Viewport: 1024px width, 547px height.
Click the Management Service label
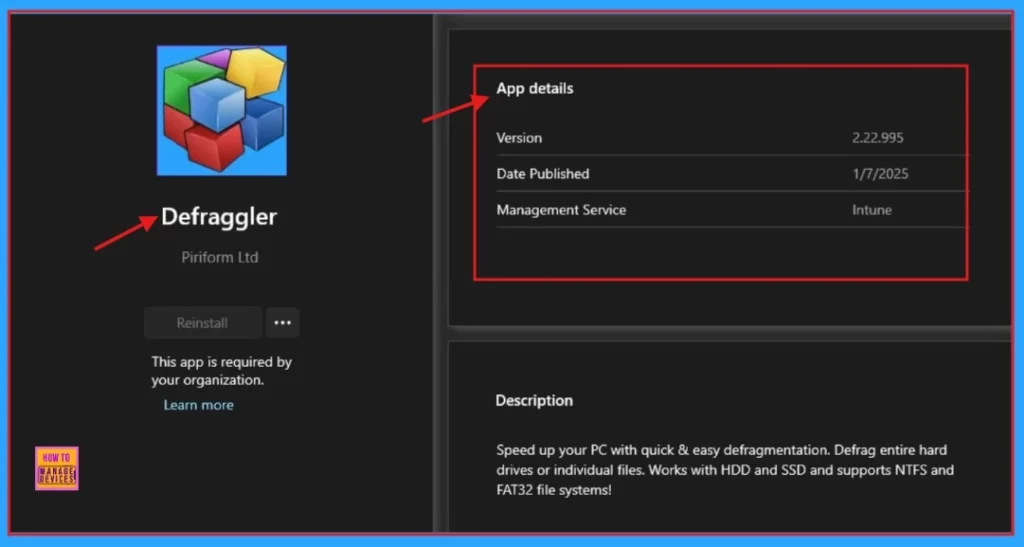561,210
